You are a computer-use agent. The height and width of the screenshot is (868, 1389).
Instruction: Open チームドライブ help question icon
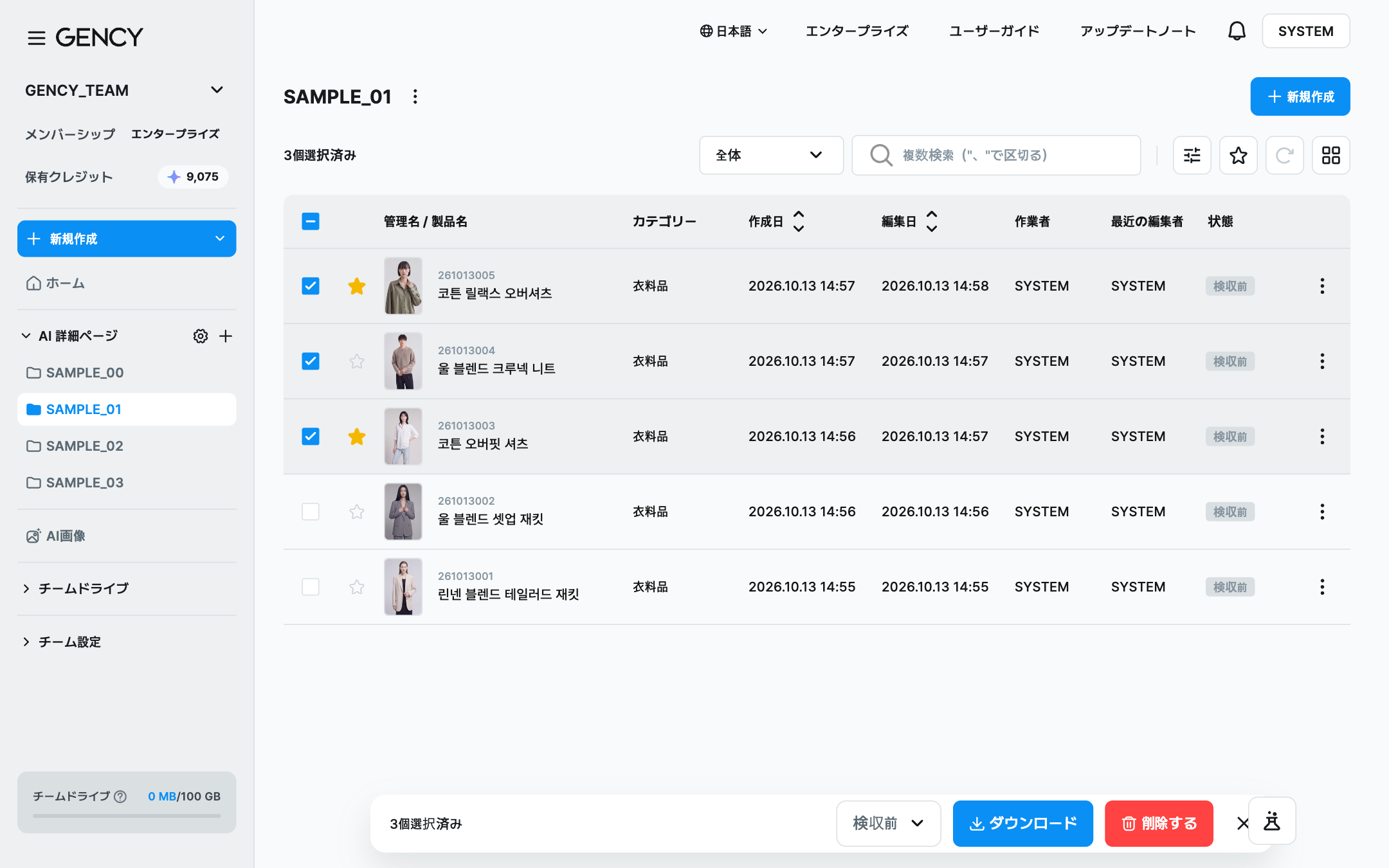(x=120, y=797)
